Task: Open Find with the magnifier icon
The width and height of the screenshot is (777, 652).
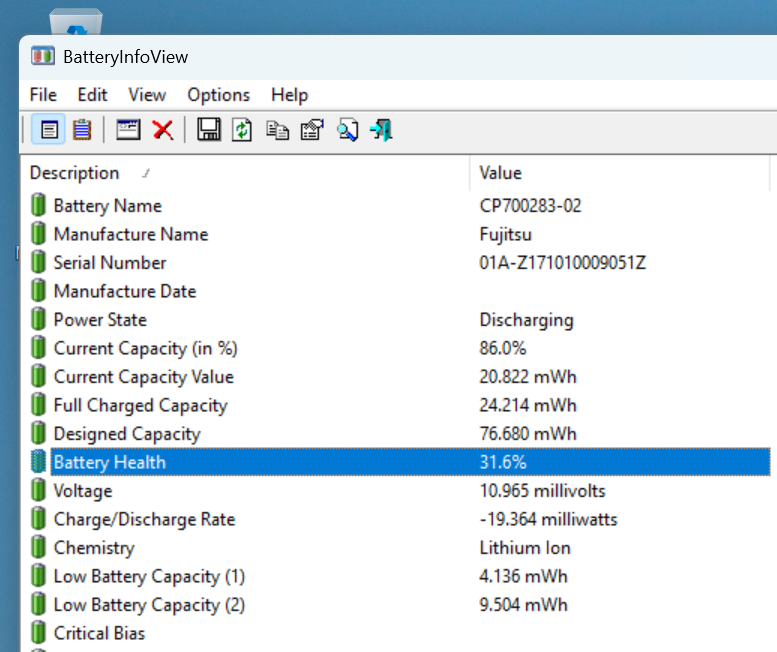Action: [347, 130]
